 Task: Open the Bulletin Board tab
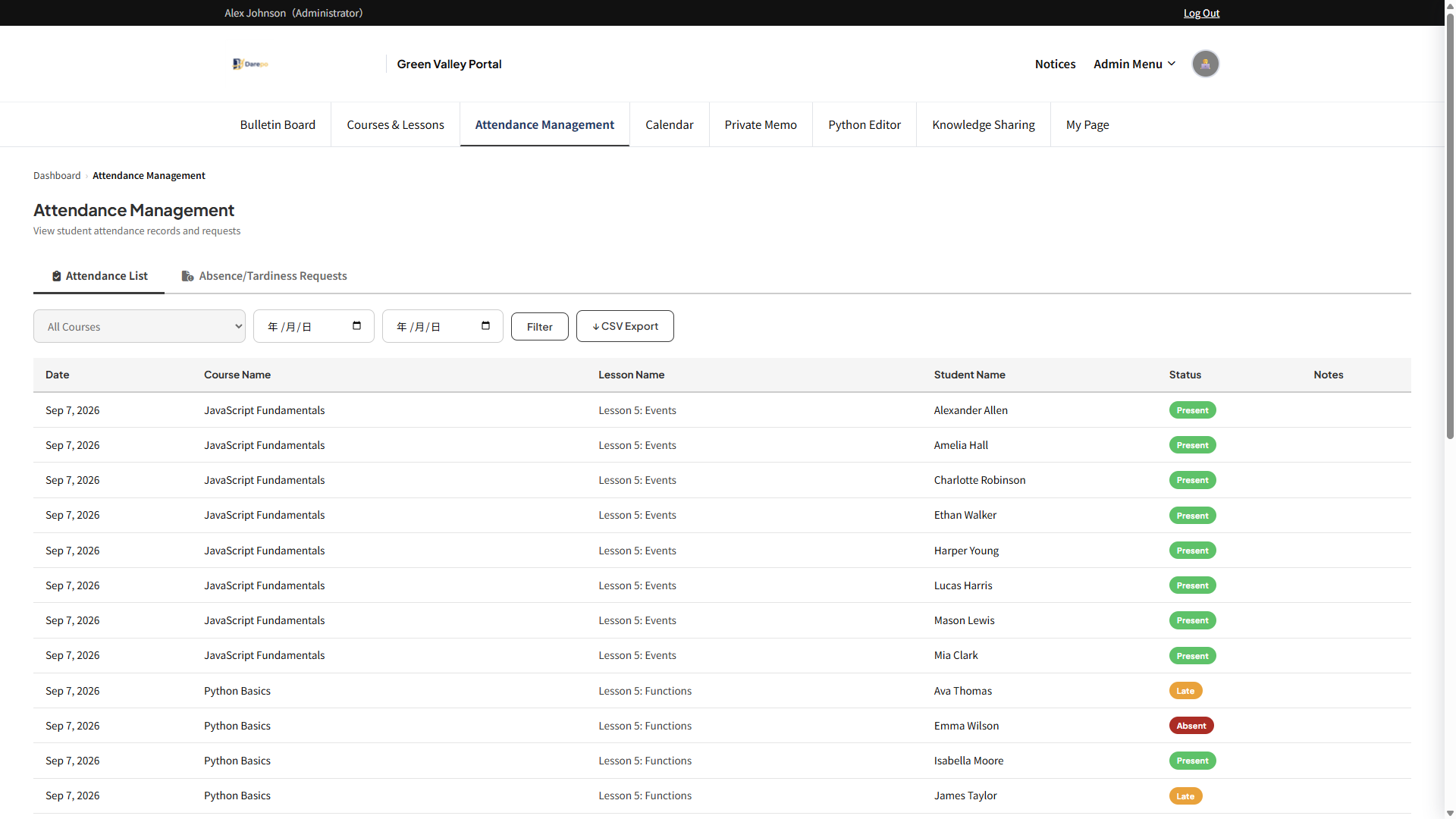(278, 124)
